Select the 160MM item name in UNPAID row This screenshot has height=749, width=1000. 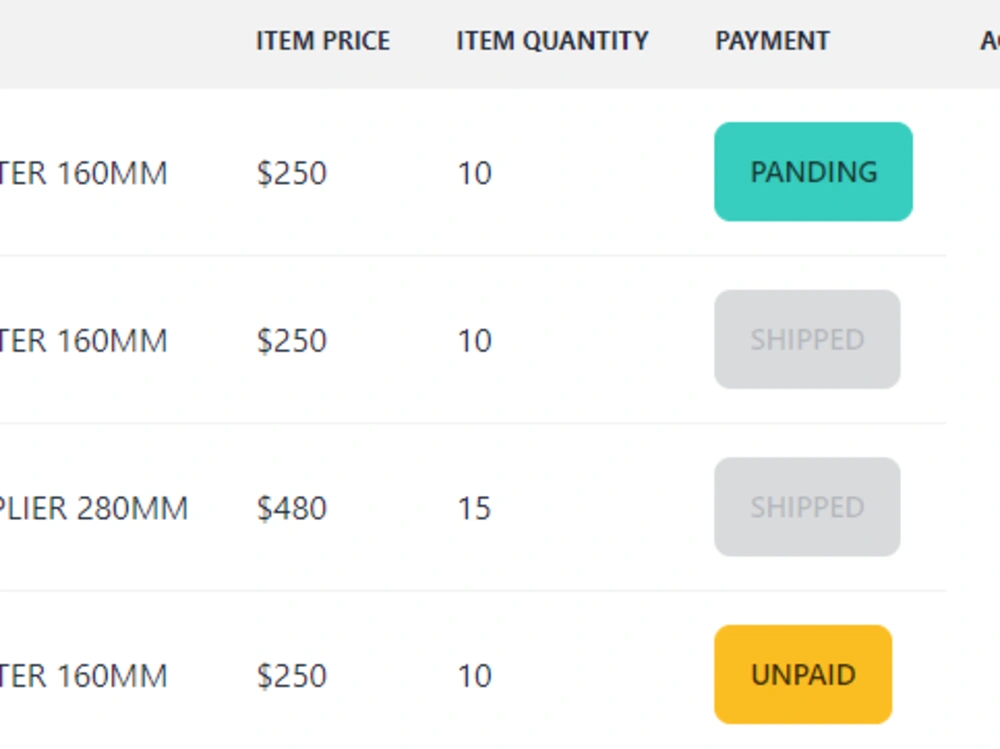pyautogui.click(x=84, y=676)
